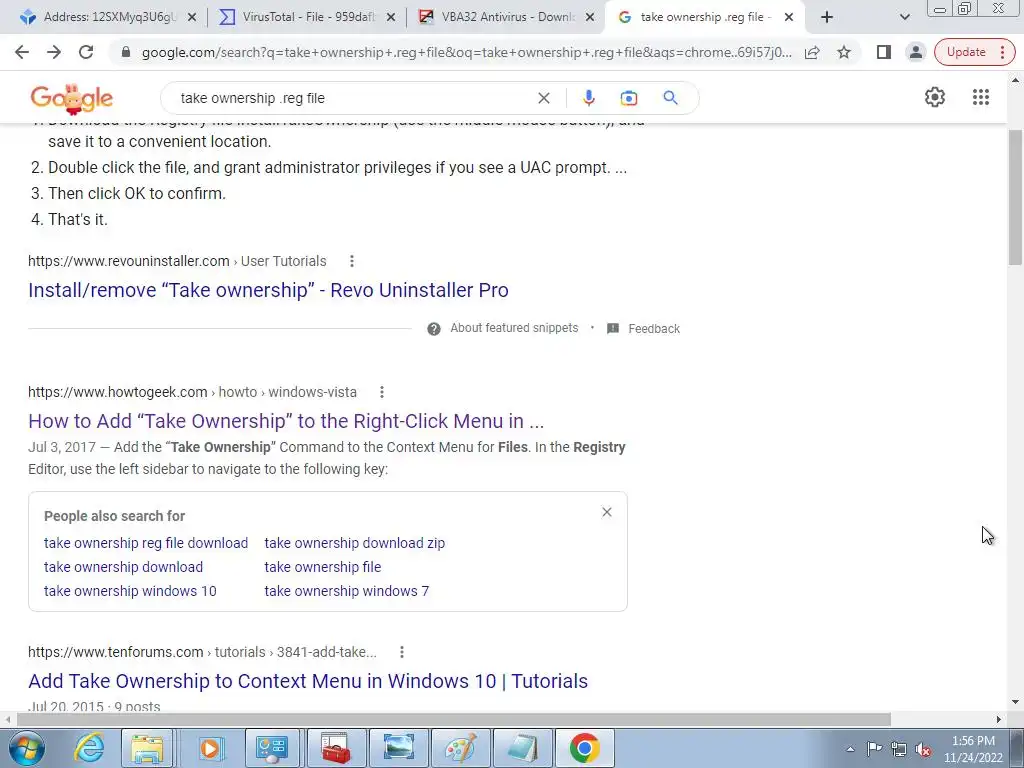Search by image with camera icon

628,98
